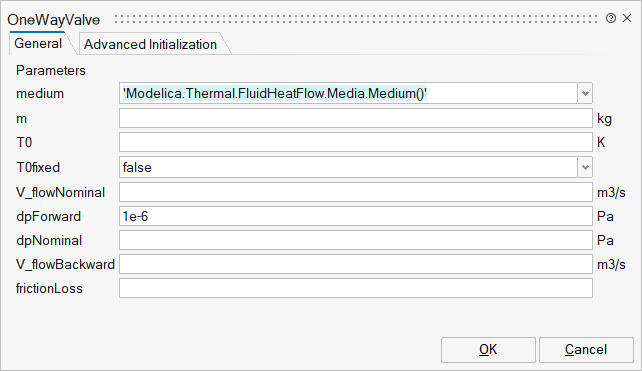Image resolution: width=642 pixels, height=371 pixels.
Task: Select the dpForward field containing 1e-6
Action: (x=356, y=216)
